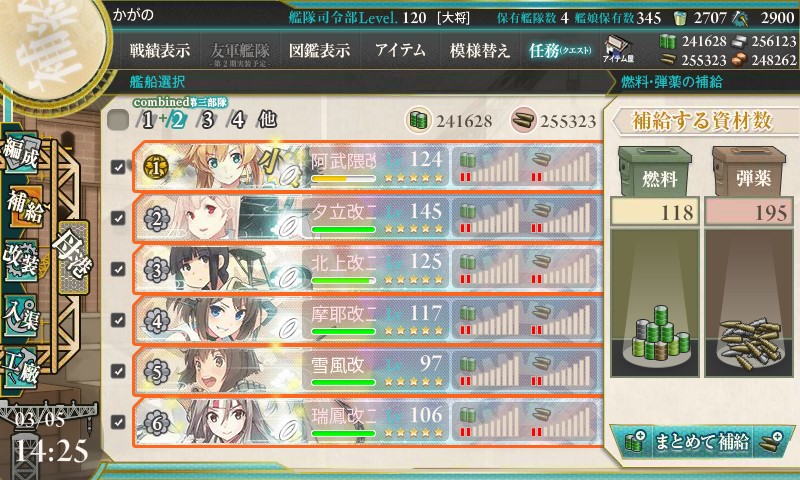The width and height of the screenshot is (800, 480).
Task: Return to 母港 home port badge
Action: coord(71,257)
